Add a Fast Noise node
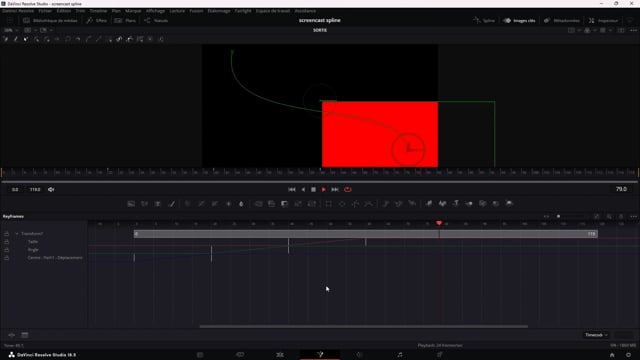 [144, 204]
